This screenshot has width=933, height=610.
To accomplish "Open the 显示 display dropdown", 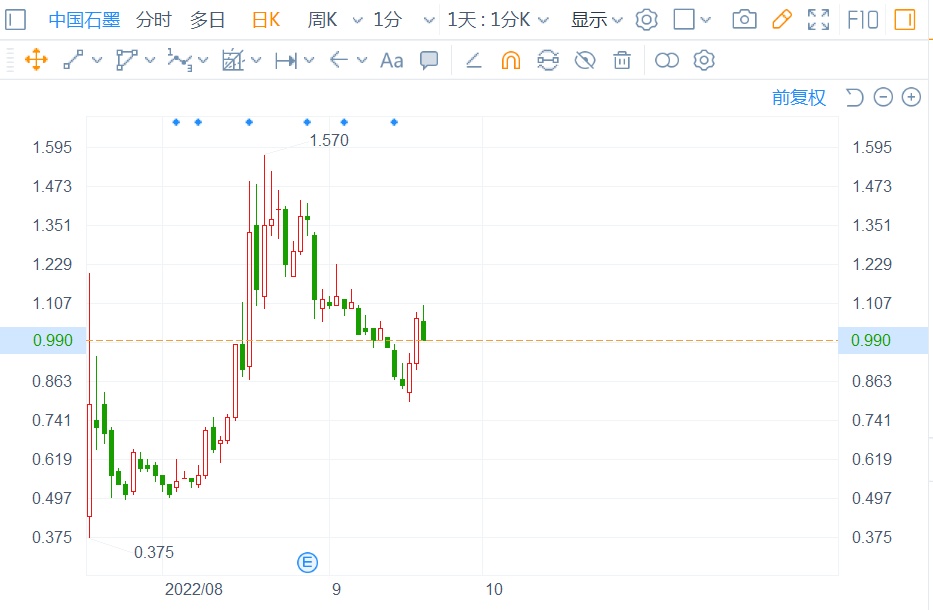I will coord(596,20).
